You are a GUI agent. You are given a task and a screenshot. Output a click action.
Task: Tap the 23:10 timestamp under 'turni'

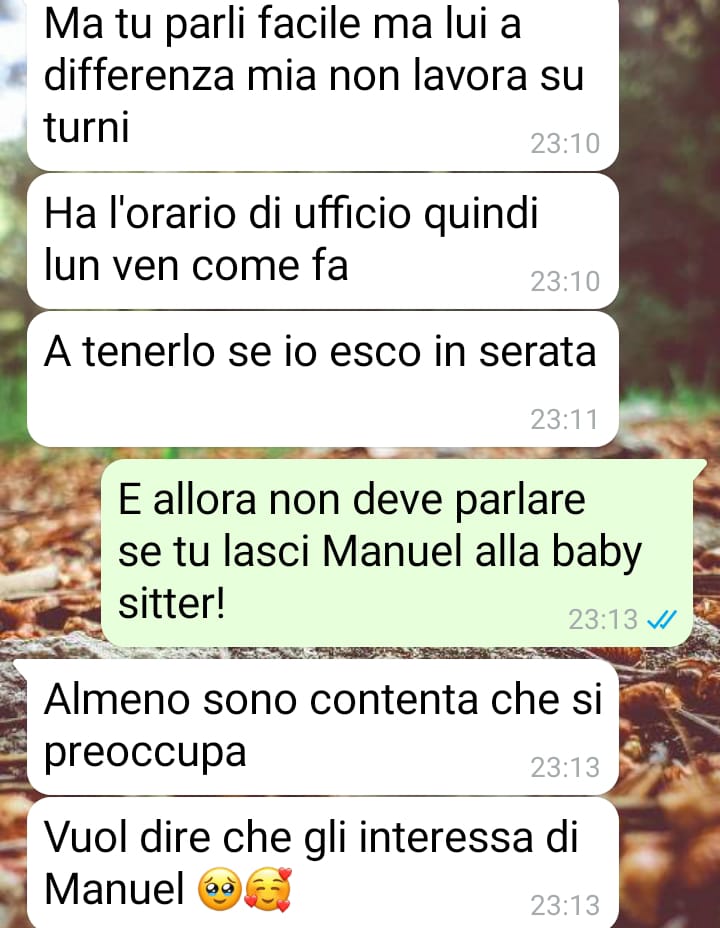coord(565,143)
